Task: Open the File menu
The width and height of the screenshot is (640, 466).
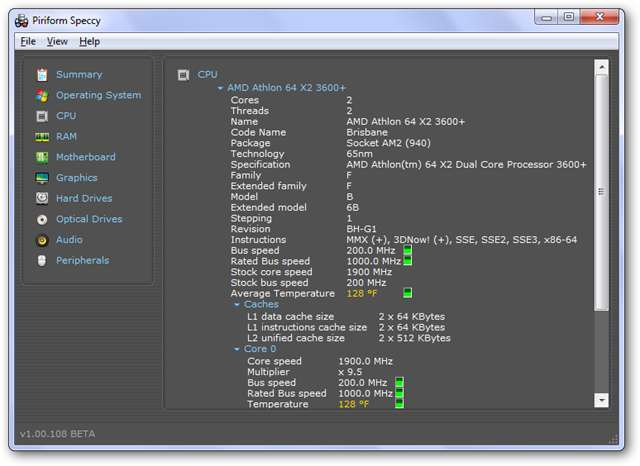Action: click(28, 41)
